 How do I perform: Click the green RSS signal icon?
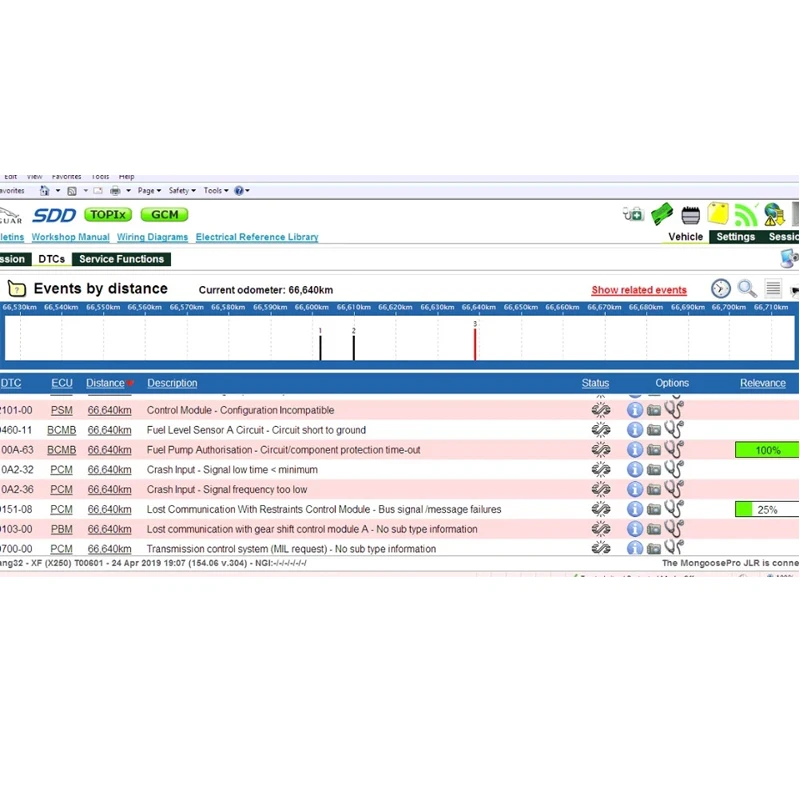click(746, 215)
